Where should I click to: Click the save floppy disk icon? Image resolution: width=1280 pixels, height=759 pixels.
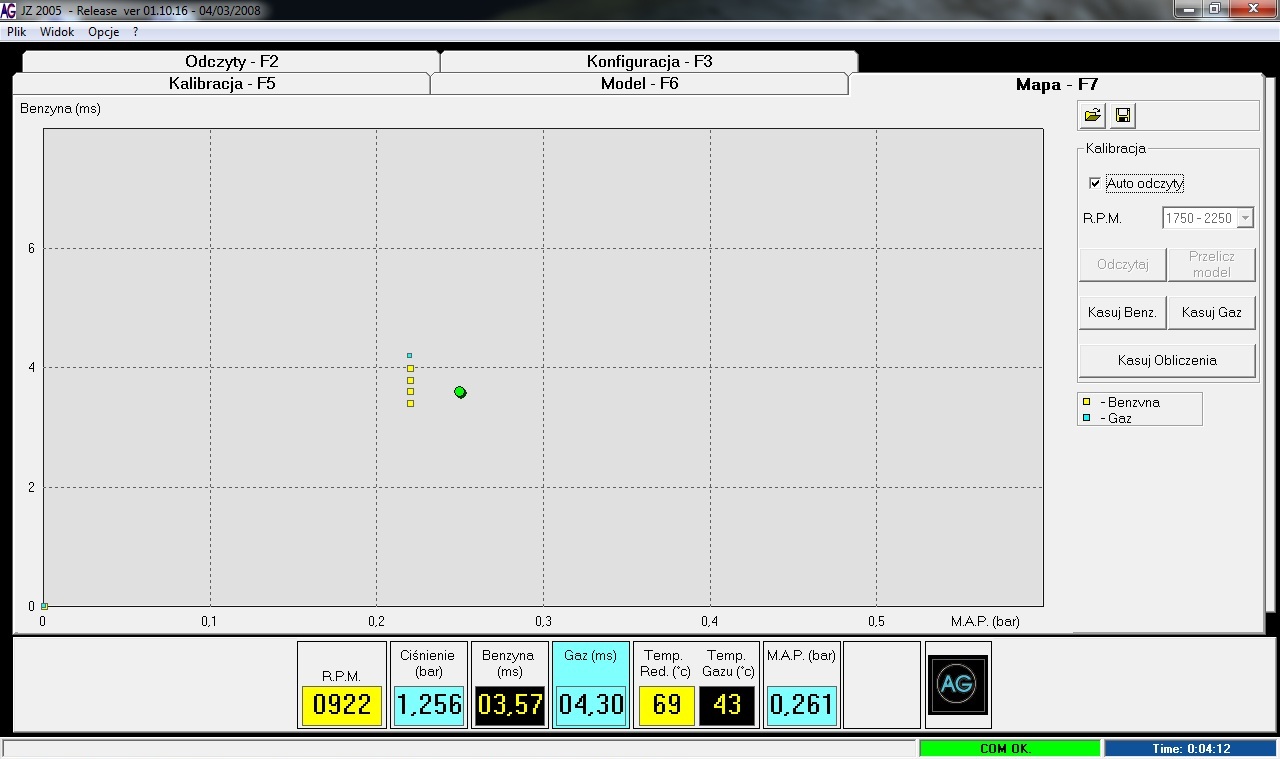(x=1123, y=116)
